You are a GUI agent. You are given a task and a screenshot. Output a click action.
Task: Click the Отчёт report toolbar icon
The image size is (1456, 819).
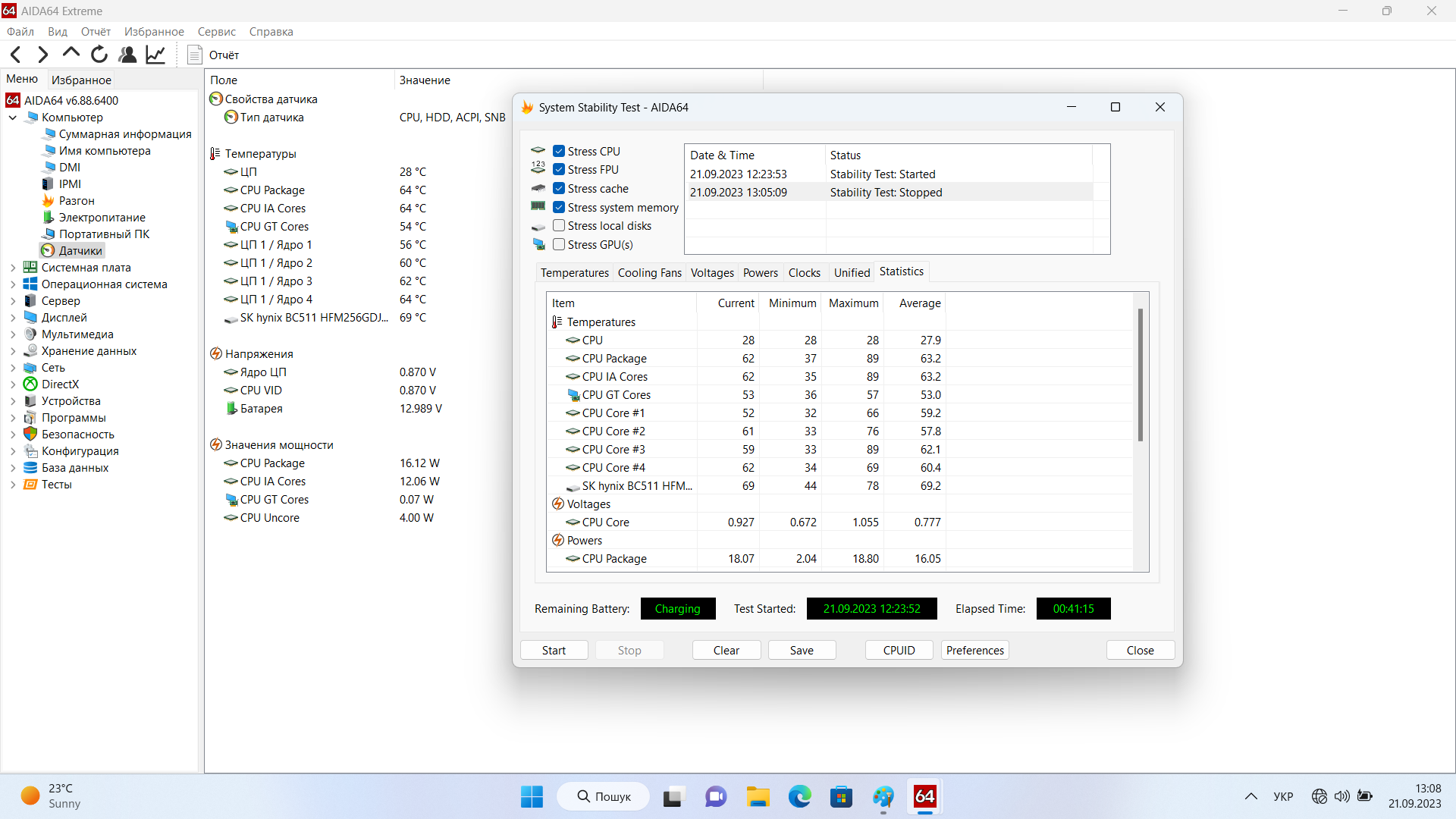(195, 55)
